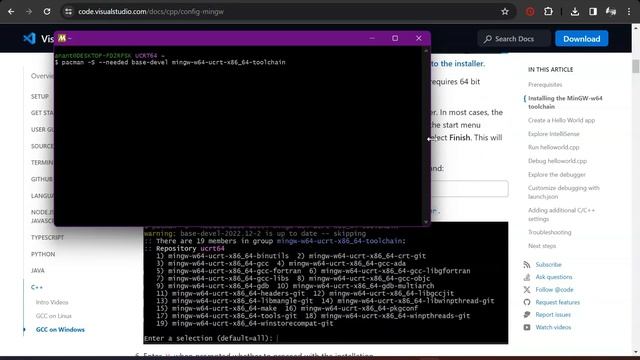This screenshot has height=360, width=640.
Task: Click the address bar URL
Action: [x=151, y=12]
